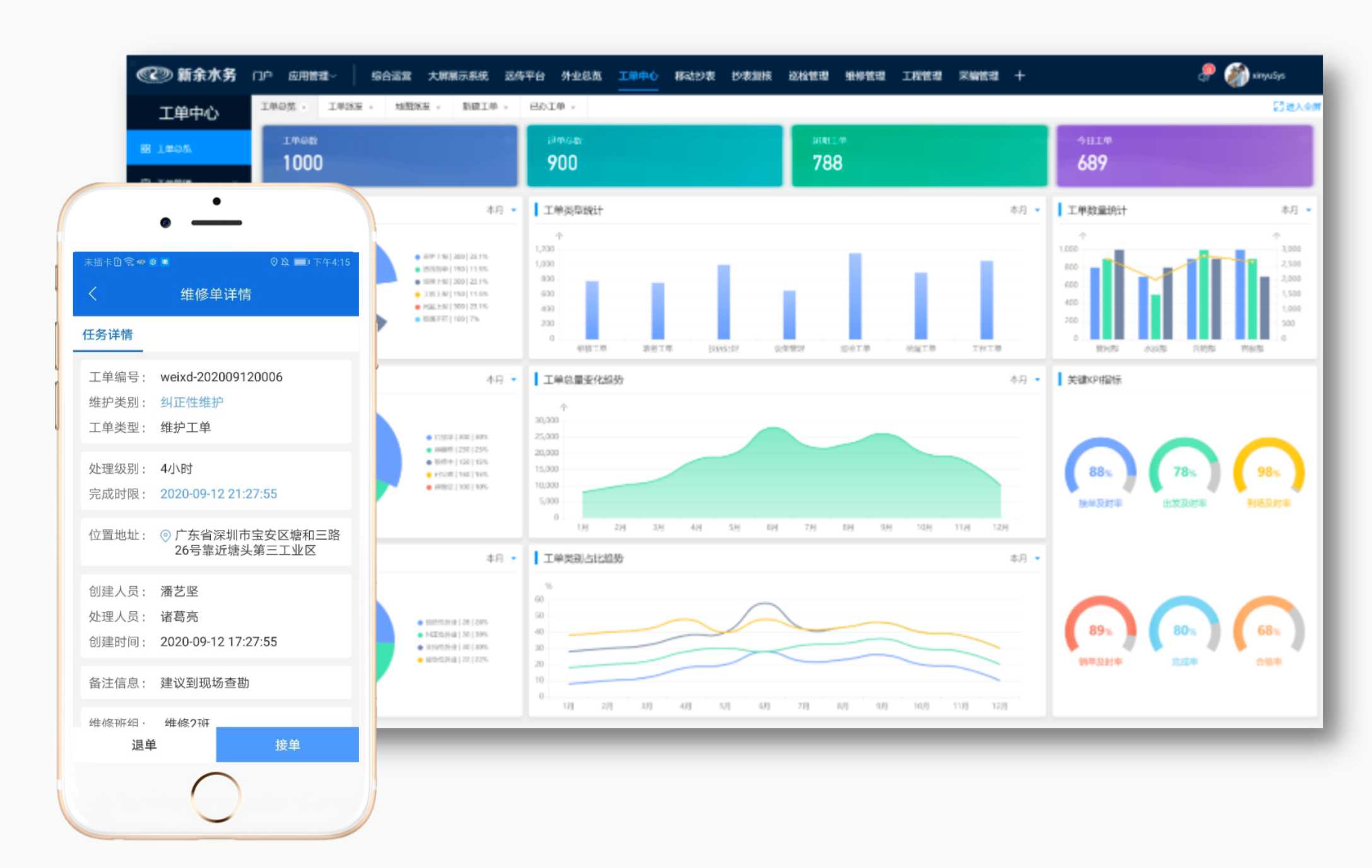This screenshot has height=868, width=1372.
Task: Open 本月 dropdown on 工单类型统计 chart
Action: (1024, 210)
